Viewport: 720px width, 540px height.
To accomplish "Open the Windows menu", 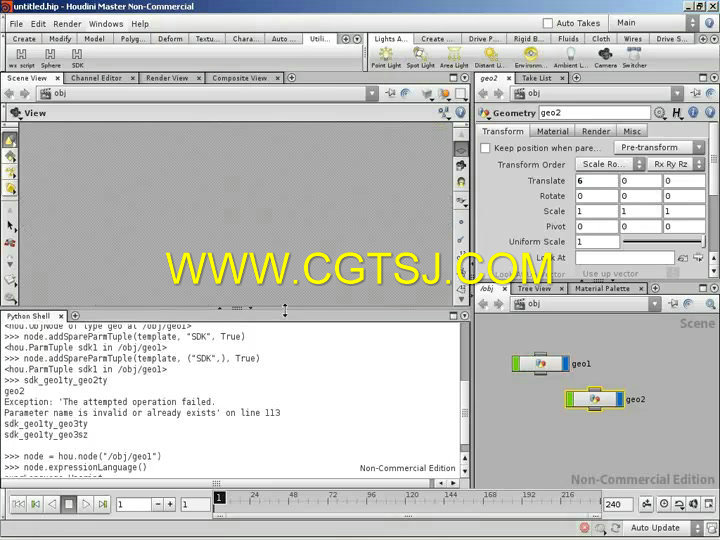I will [106, 24].
